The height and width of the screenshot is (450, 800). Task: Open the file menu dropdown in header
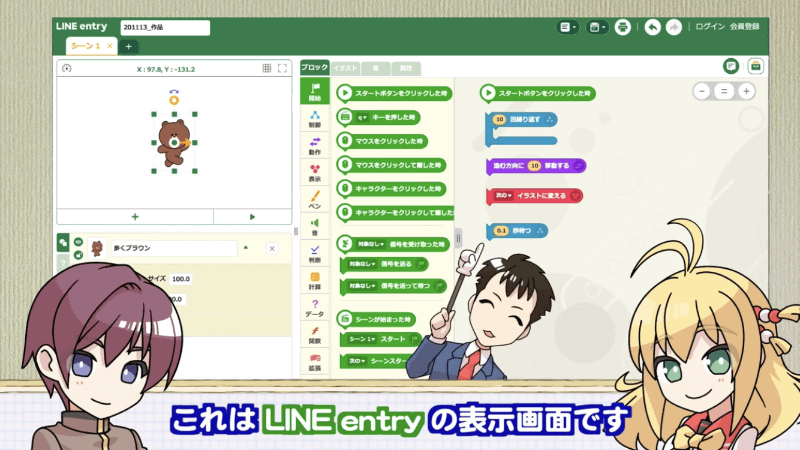pyautogui.click(x=567, y=27)
